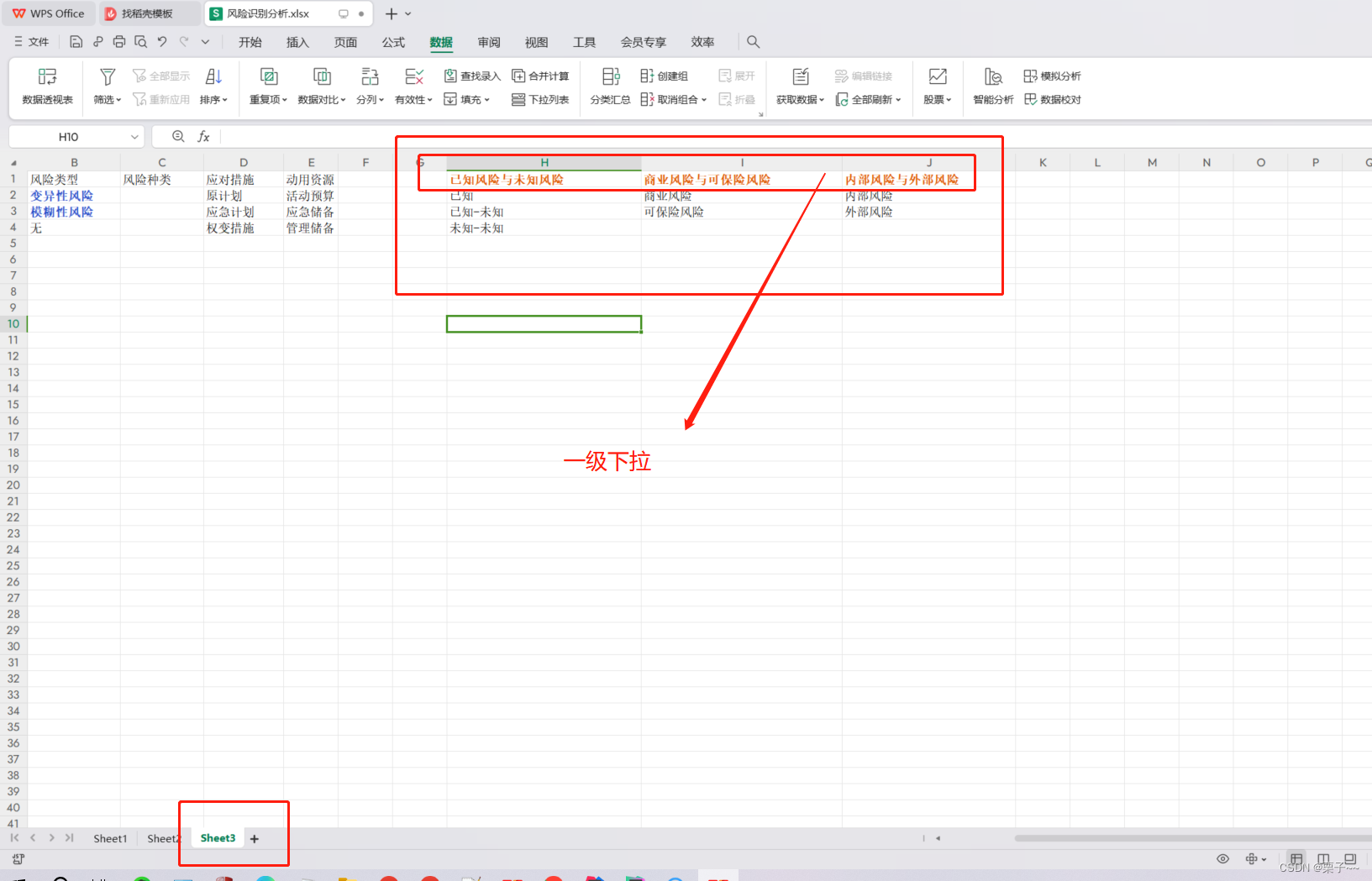Click Data Proofreading (数据校对)
This screenshot has width=1372, height=881.
(x=1052, y=99)
